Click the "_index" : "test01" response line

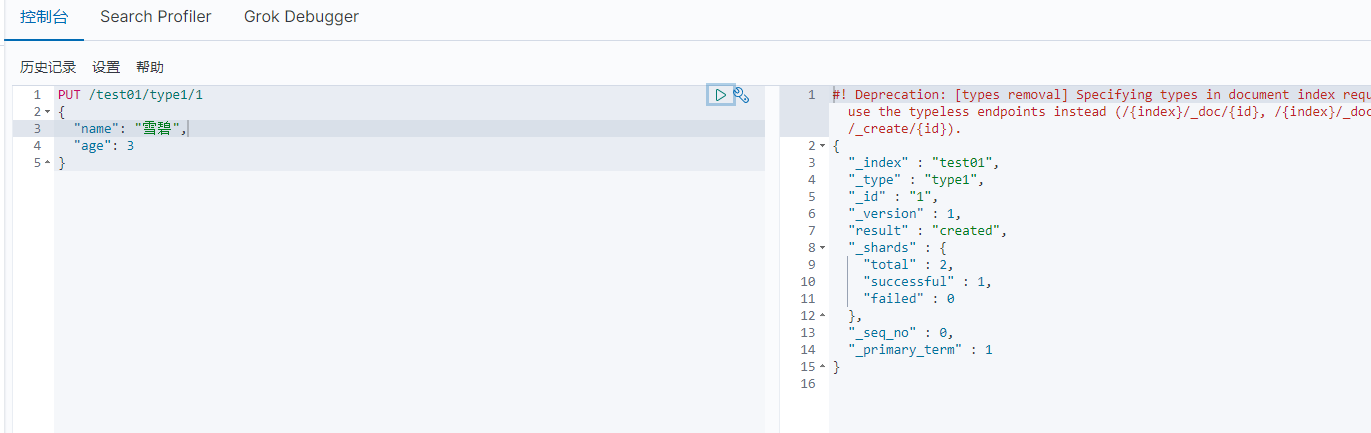coord(923,163)
